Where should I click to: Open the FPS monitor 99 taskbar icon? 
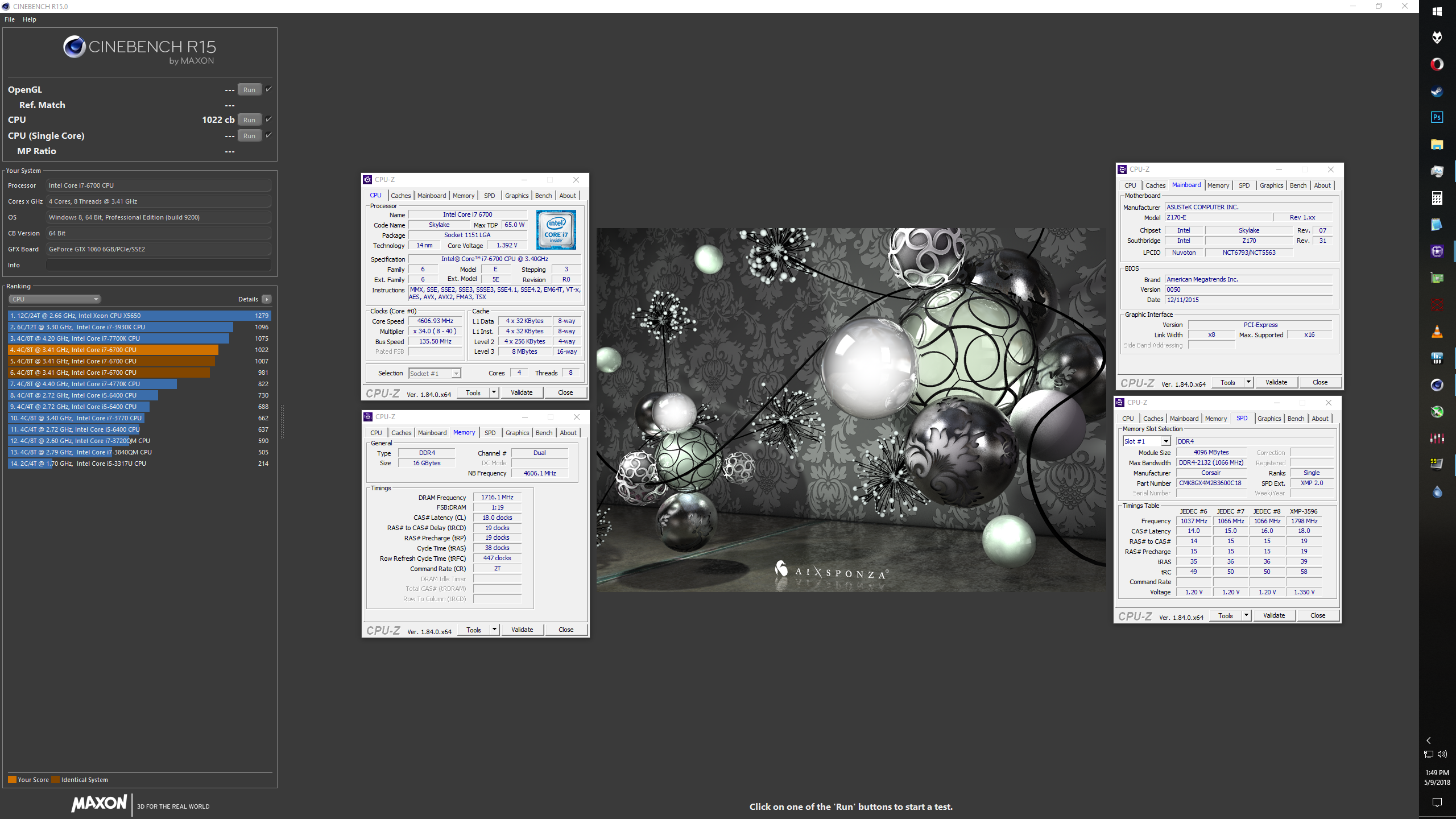click(1437, 464)
